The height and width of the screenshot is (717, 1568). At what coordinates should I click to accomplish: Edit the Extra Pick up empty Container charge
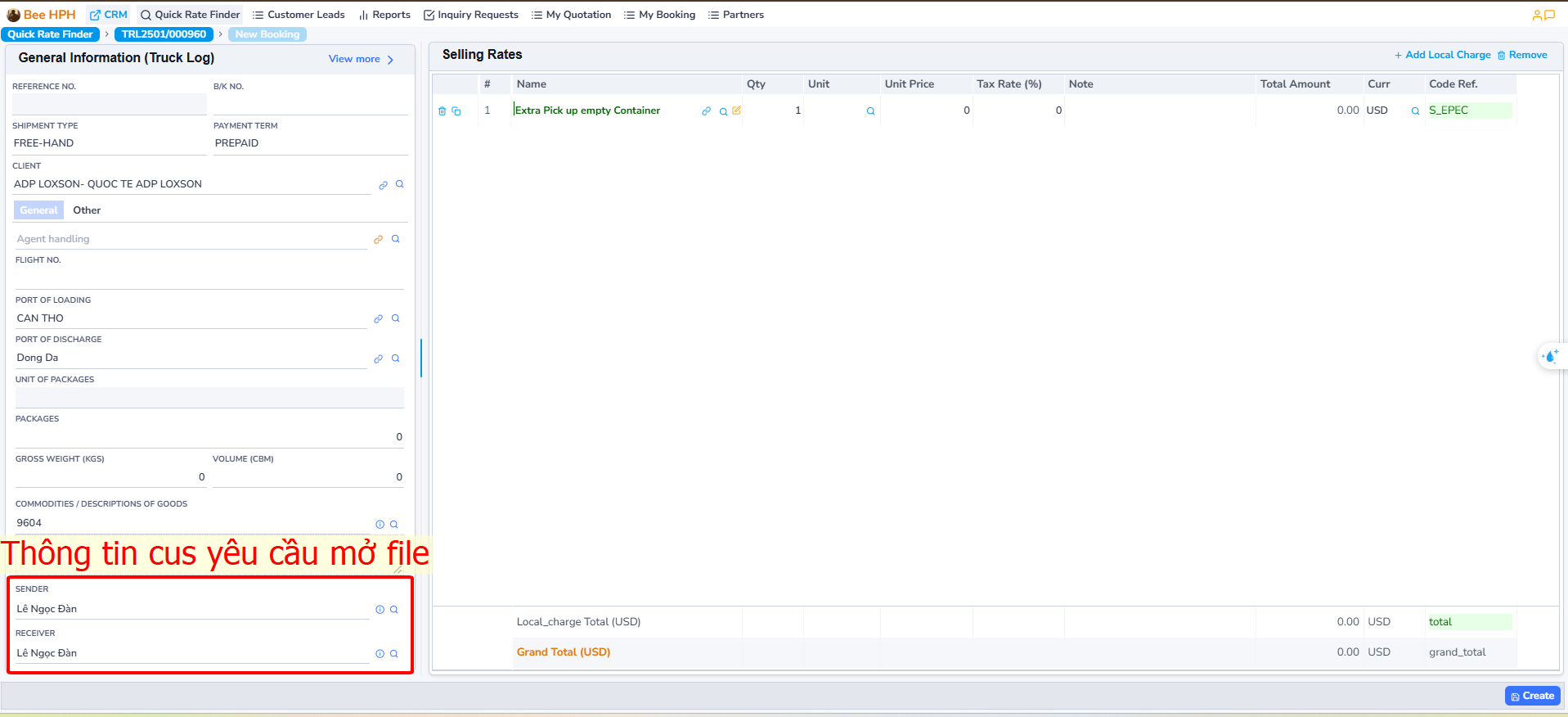pos(736,110)
